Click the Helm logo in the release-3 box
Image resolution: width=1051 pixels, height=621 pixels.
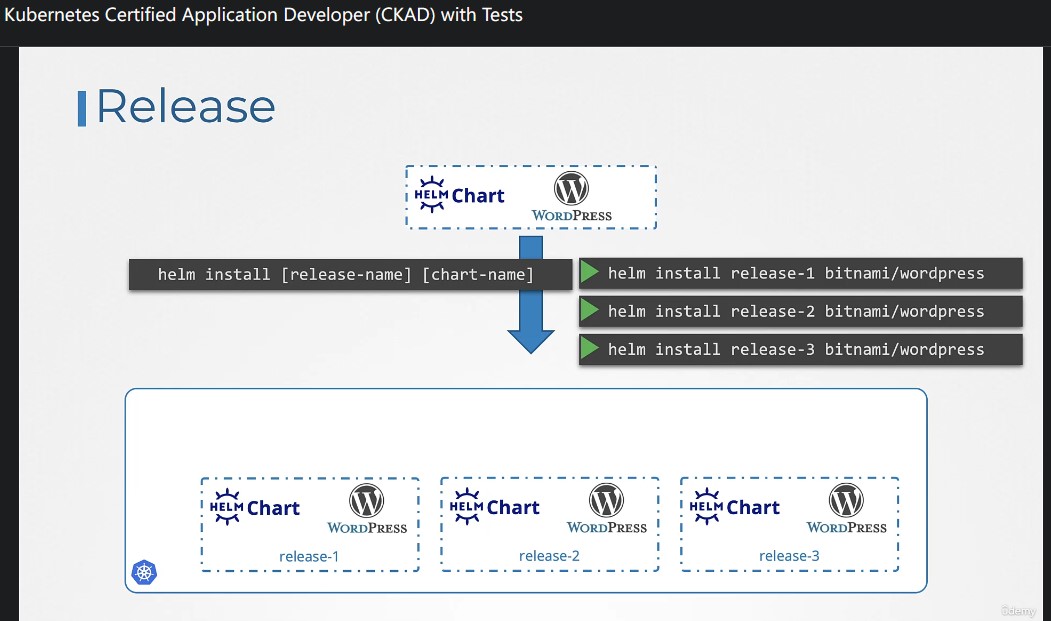[x=706, y=506]
